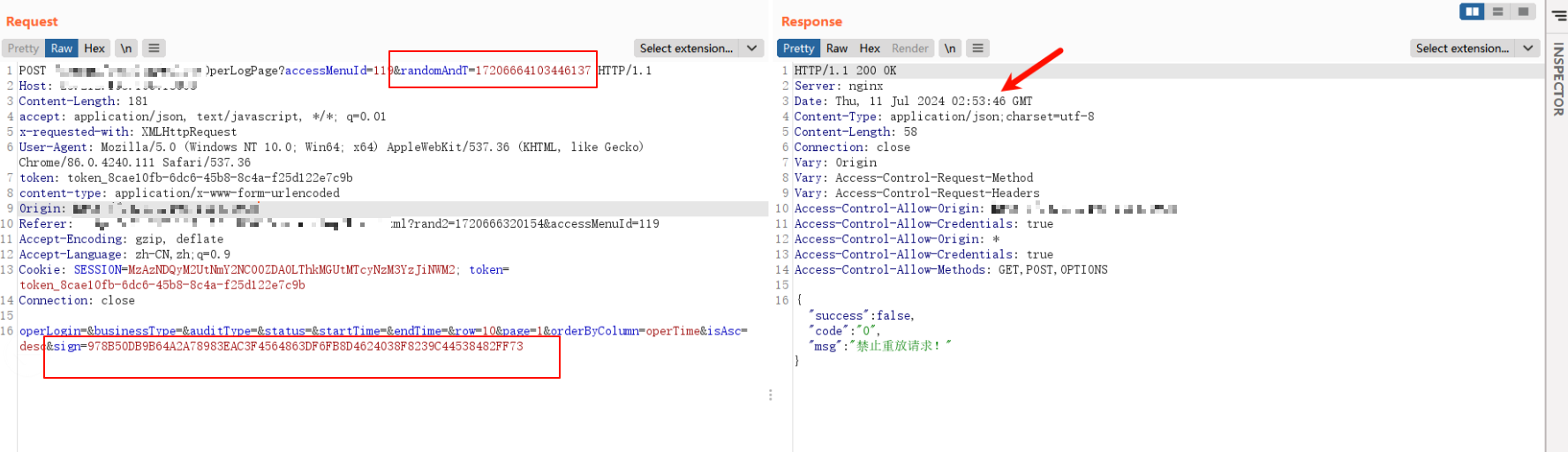Open the Inspector panel menu icon
1568x452 pixels.
pyautogui.click(x=1559, y=15)
